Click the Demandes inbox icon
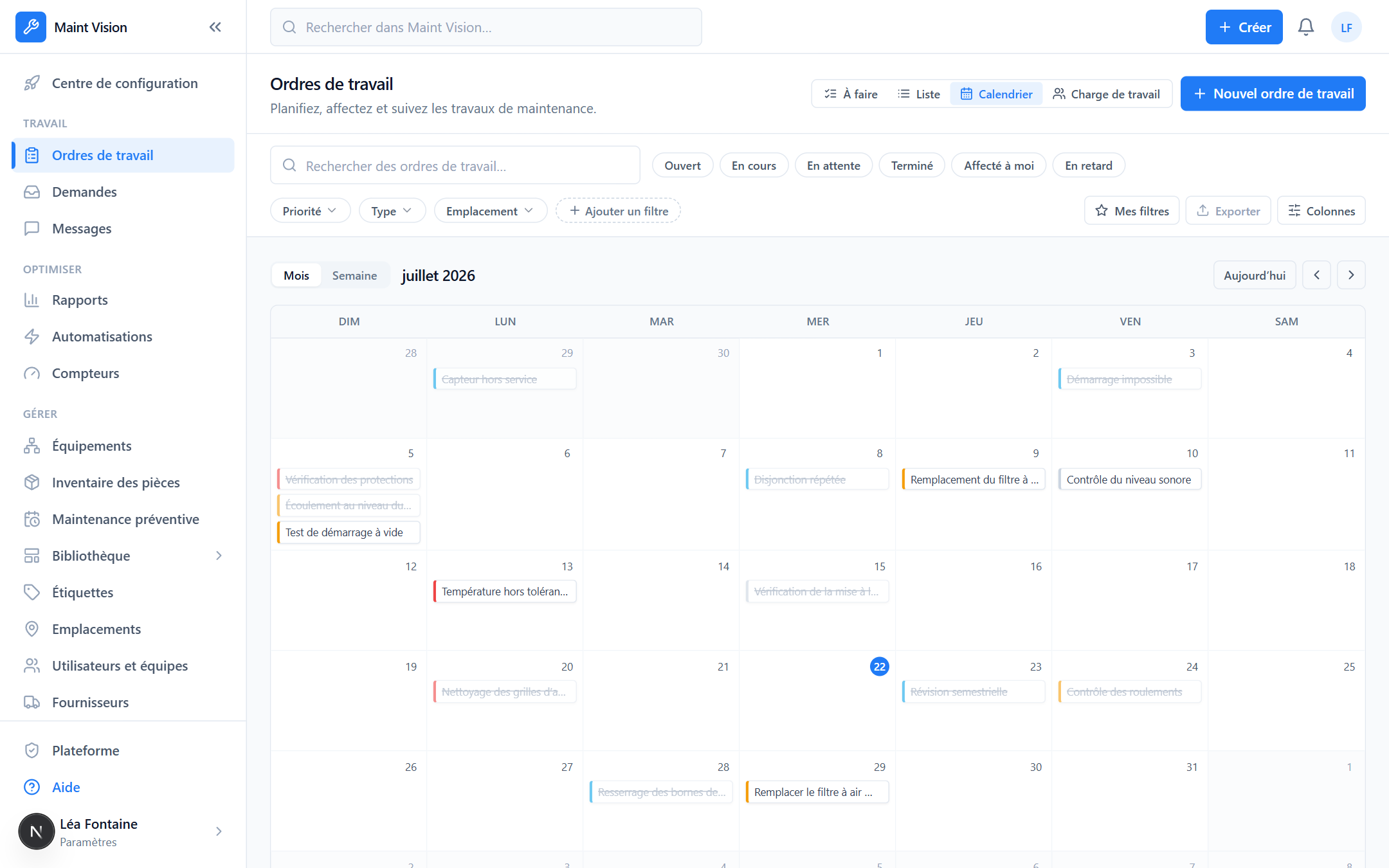The image size is (1389, 868). tap(32, 192)
